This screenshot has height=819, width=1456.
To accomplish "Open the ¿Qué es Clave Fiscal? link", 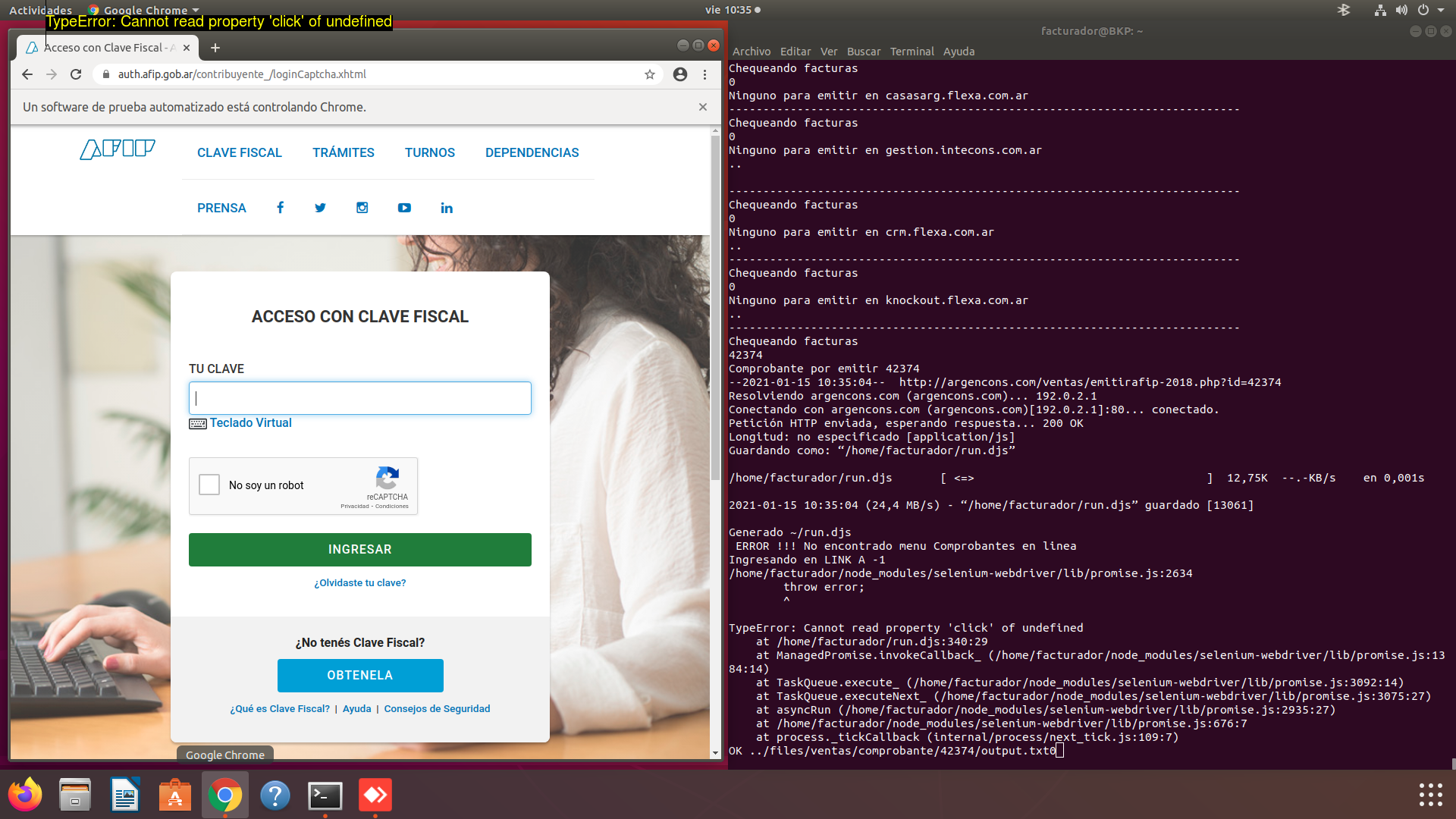I will 280,709.
